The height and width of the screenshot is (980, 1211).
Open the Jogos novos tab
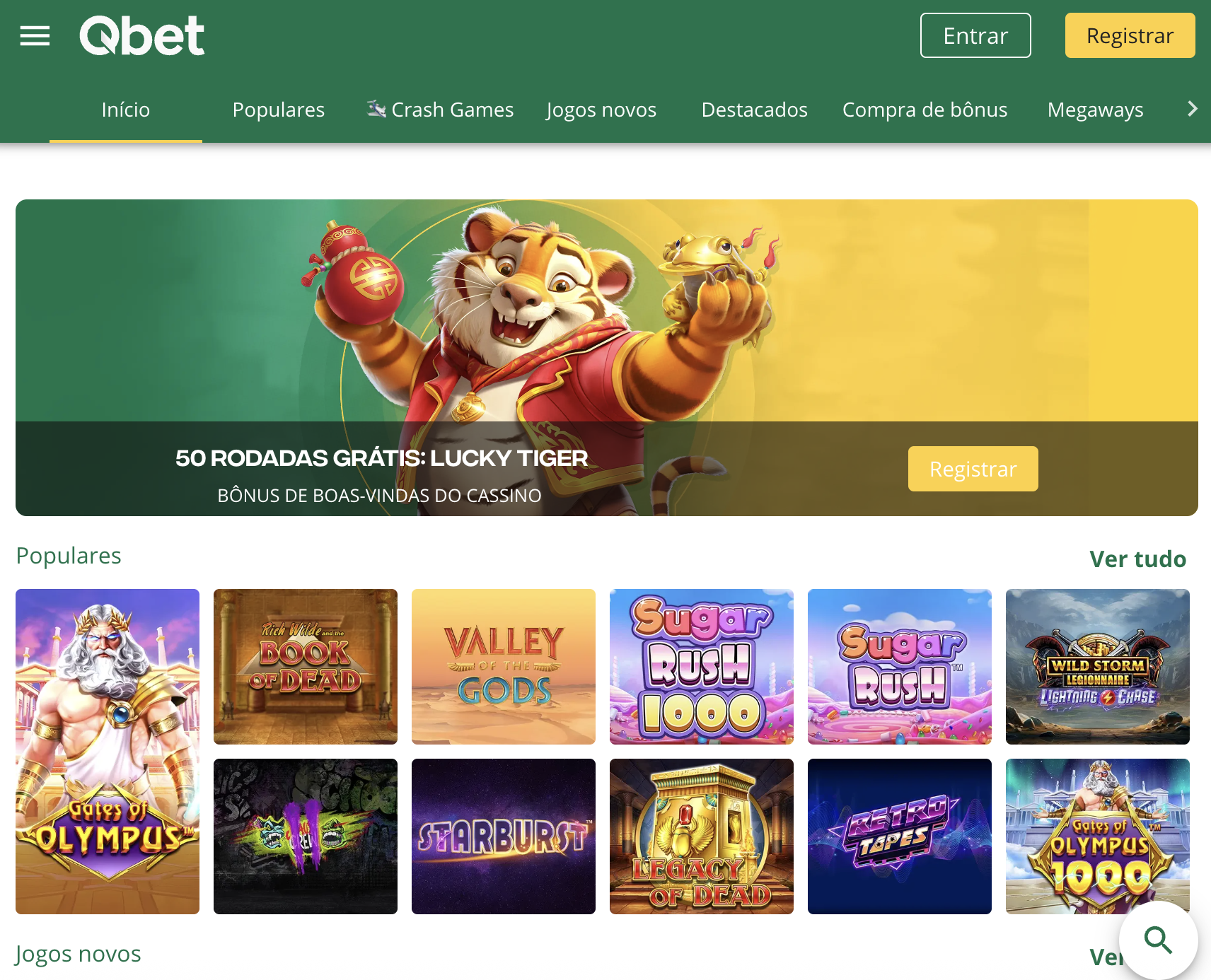601,110
